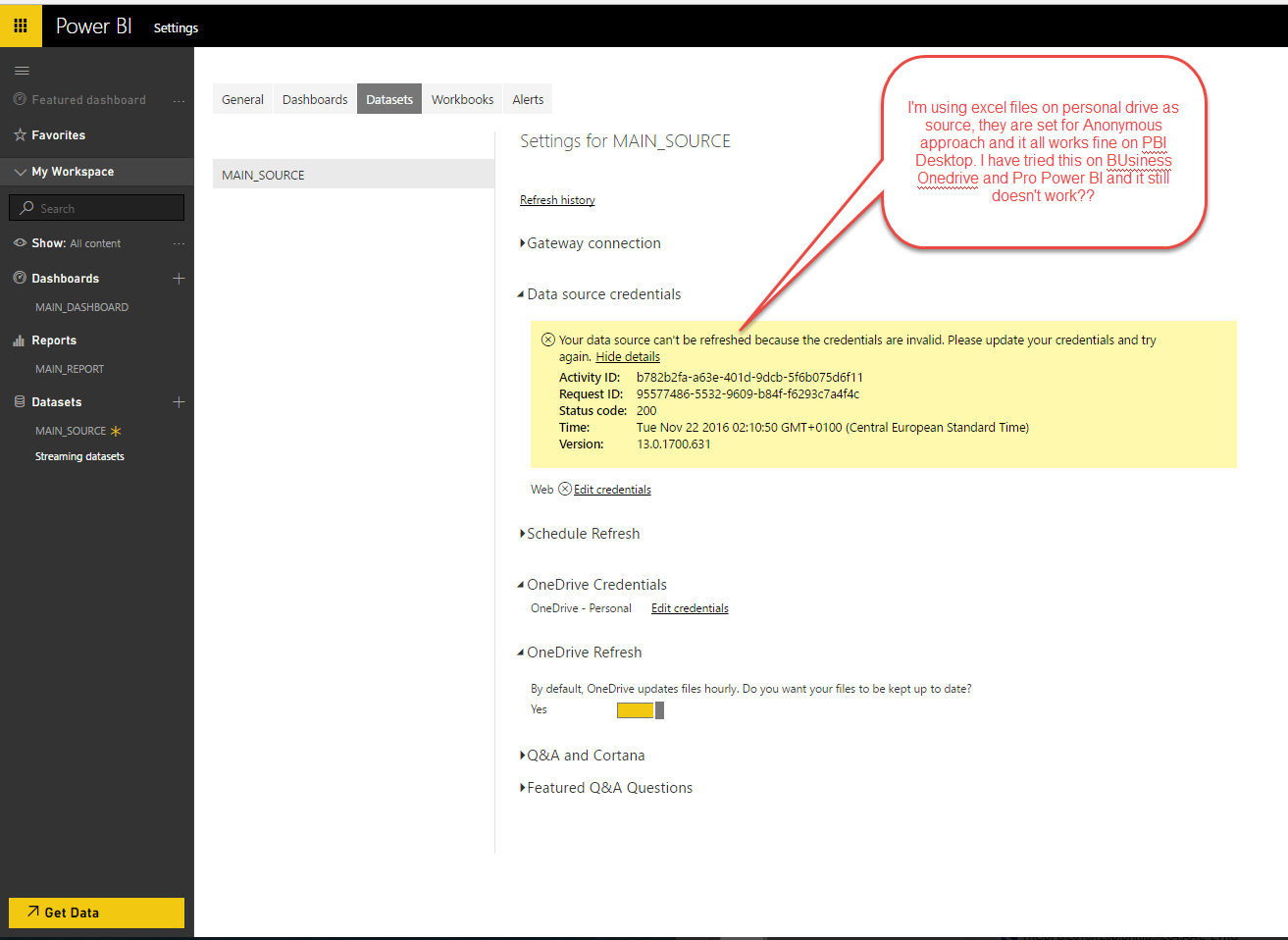
Task: Click the Reports bar chart icon
Action: point(19,340)
